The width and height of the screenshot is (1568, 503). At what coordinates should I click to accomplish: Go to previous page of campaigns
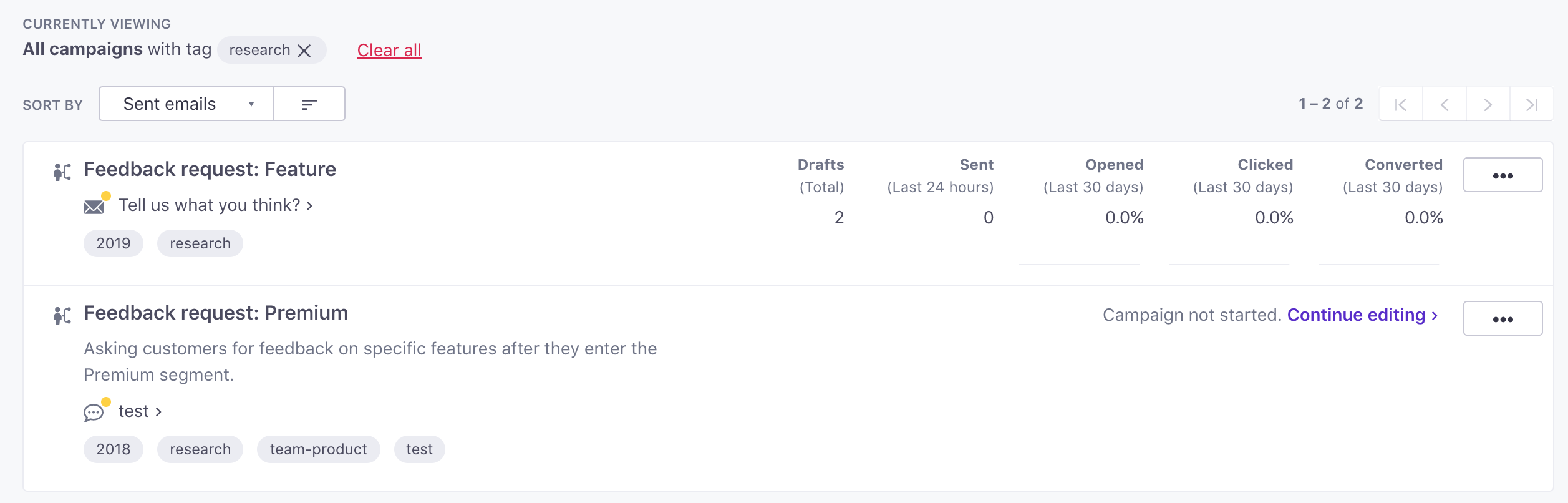coord(1445,104)
